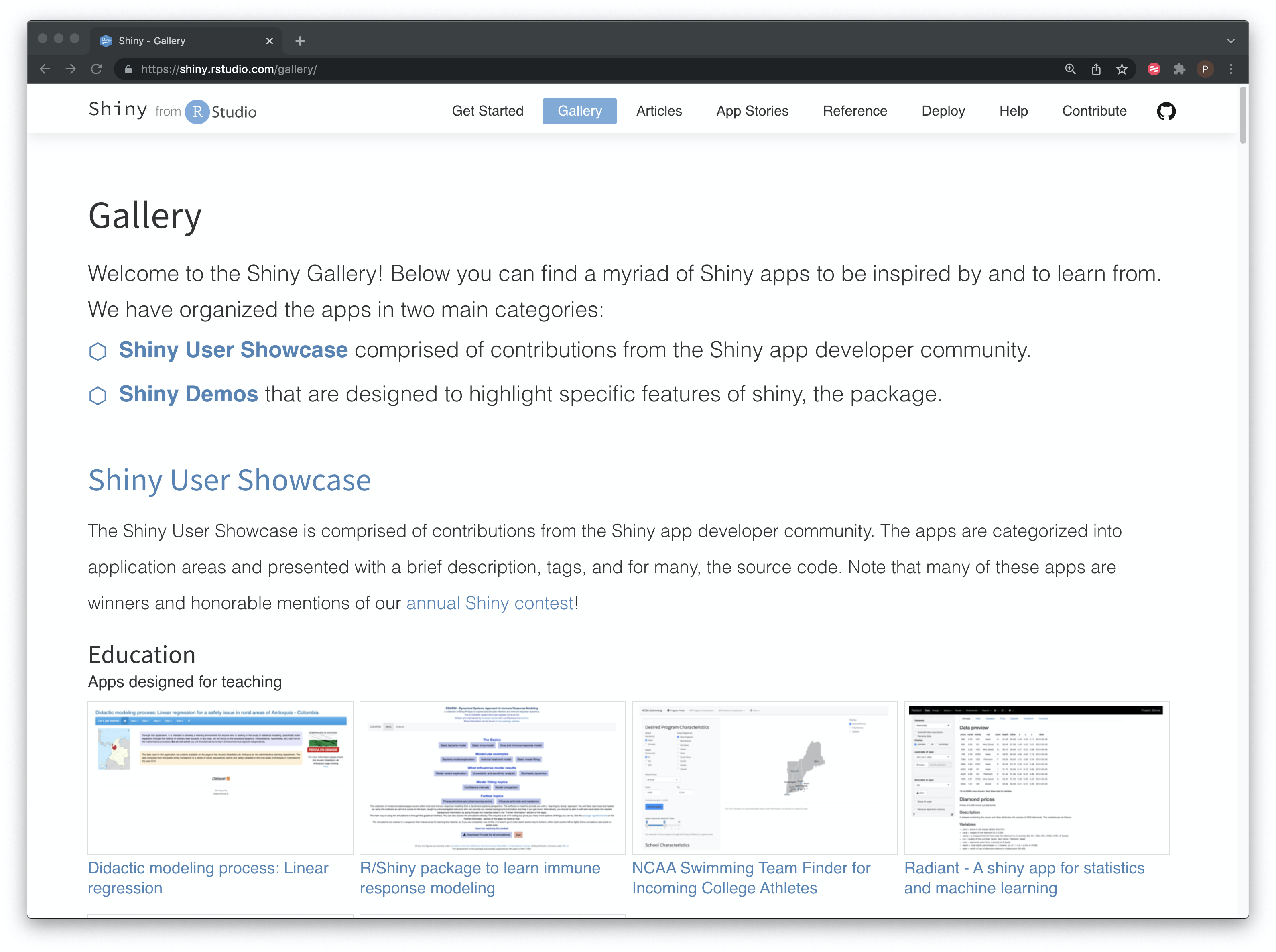This screenshot has width=1276, height=952.
Task: Navigate back with the browser arrow
Action: (45, 69)
